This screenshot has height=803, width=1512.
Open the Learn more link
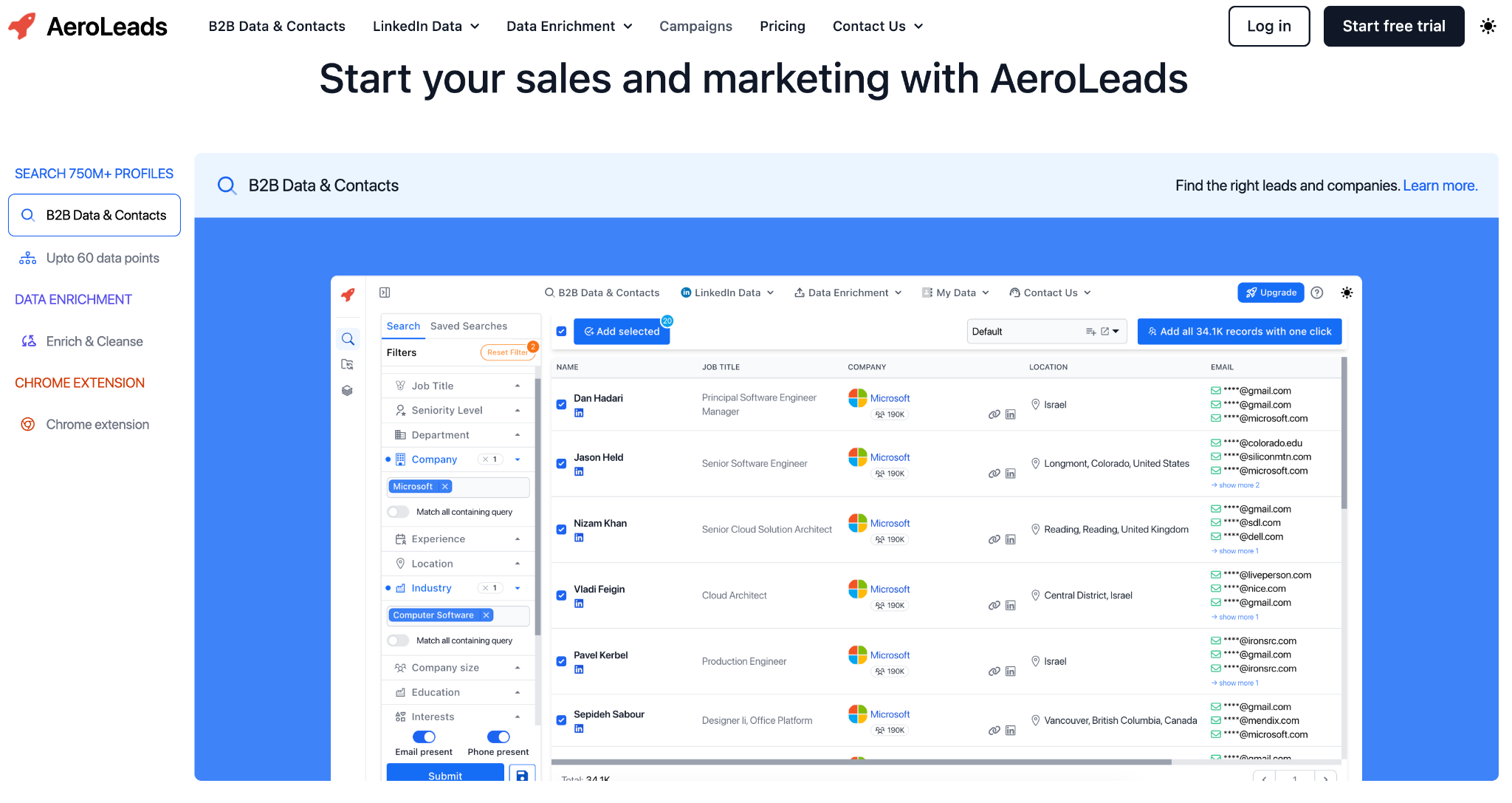coord(1440,185)
